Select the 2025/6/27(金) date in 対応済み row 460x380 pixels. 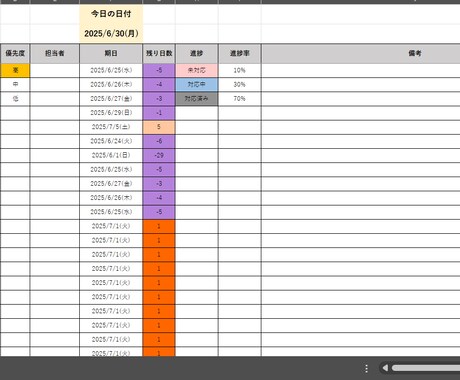[111, 99]
